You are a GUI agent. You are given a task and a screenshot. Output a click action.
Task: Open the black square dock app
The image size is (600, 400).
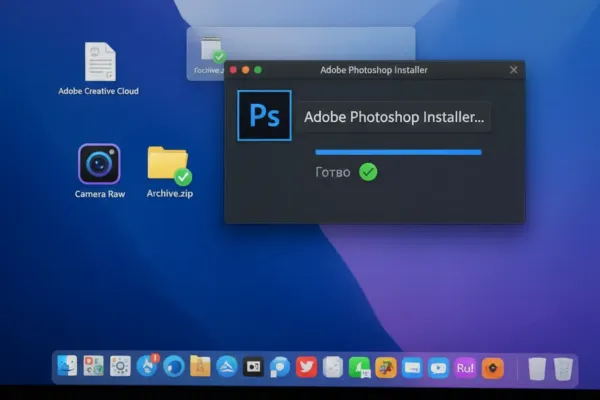(253, 367)
